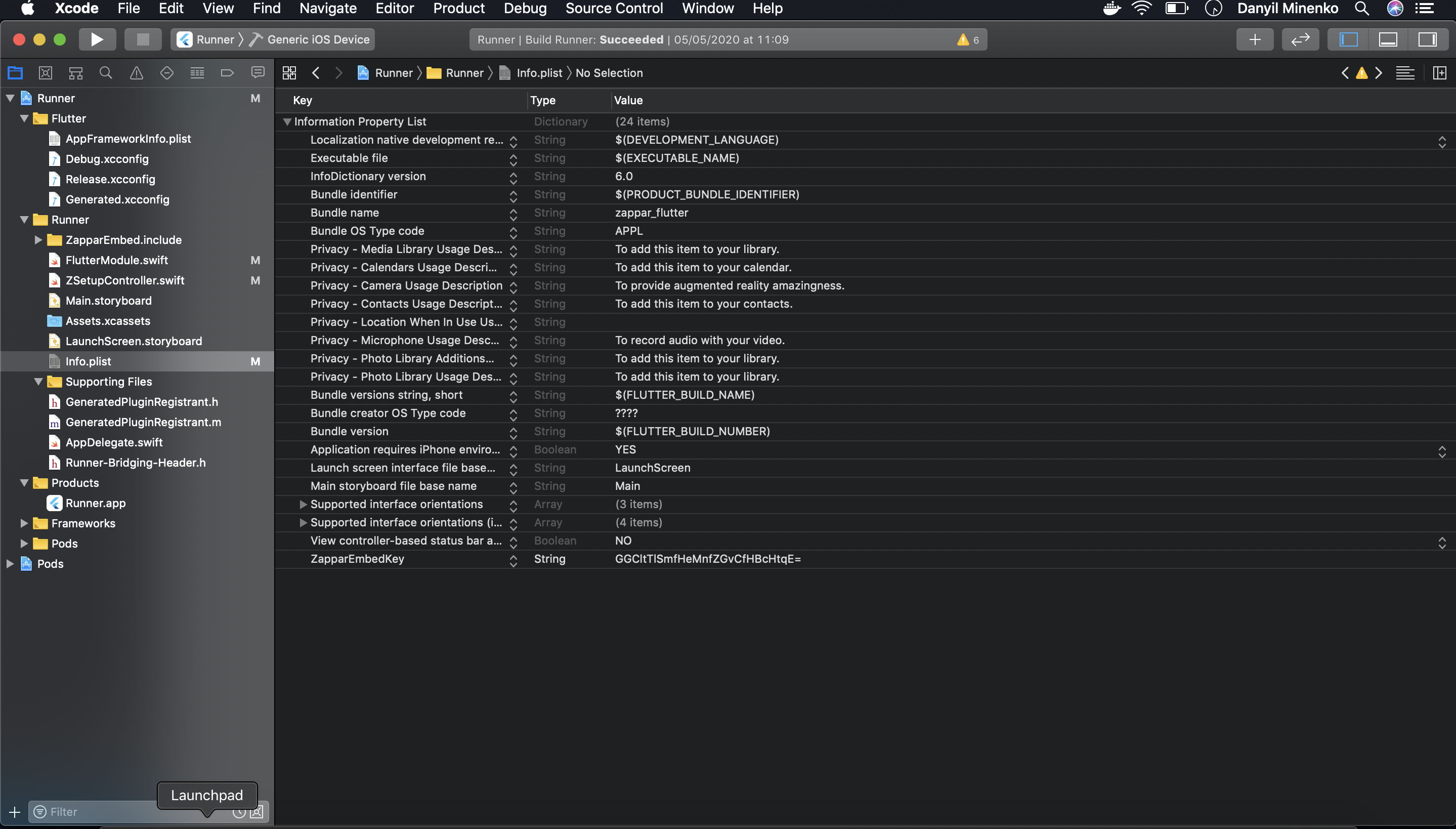Select the ZapparEmbedKey value string

point(708,559)
